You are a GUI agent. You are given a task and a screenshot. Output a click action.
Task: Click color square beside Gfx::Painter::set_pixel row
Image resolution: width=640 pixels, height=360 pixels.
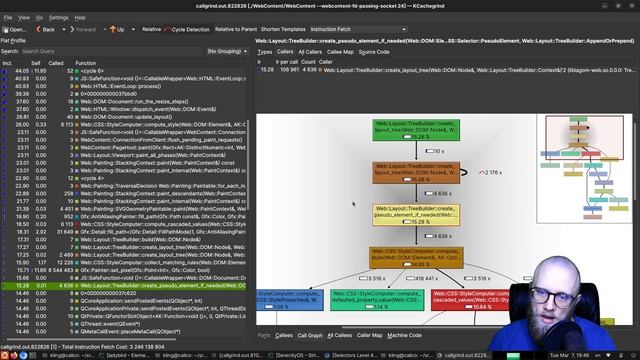[77, 270]
